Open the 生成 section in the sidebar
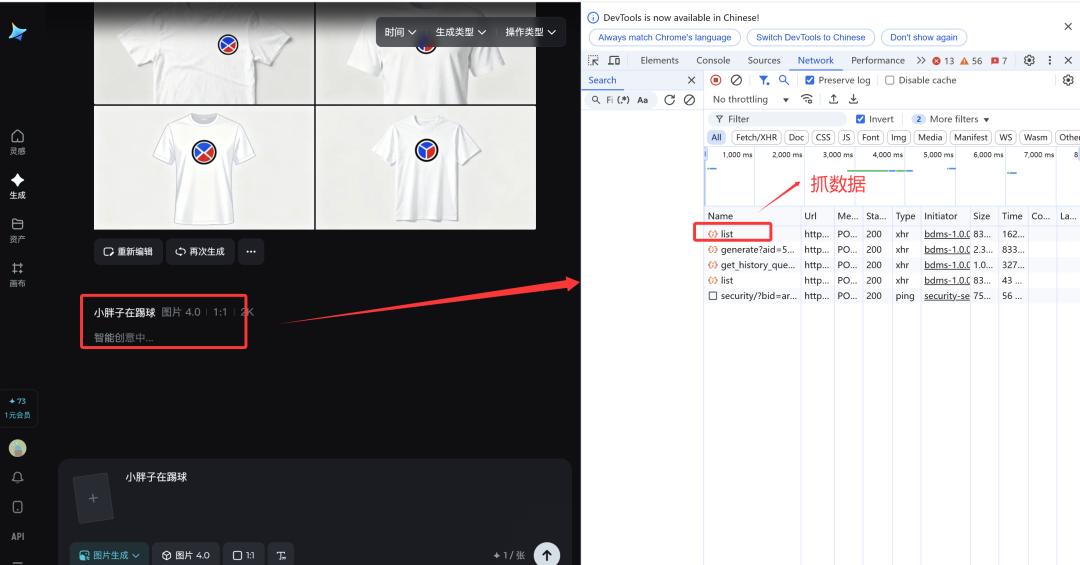This screenshot has width=1080, height=565. pos(17,186)
